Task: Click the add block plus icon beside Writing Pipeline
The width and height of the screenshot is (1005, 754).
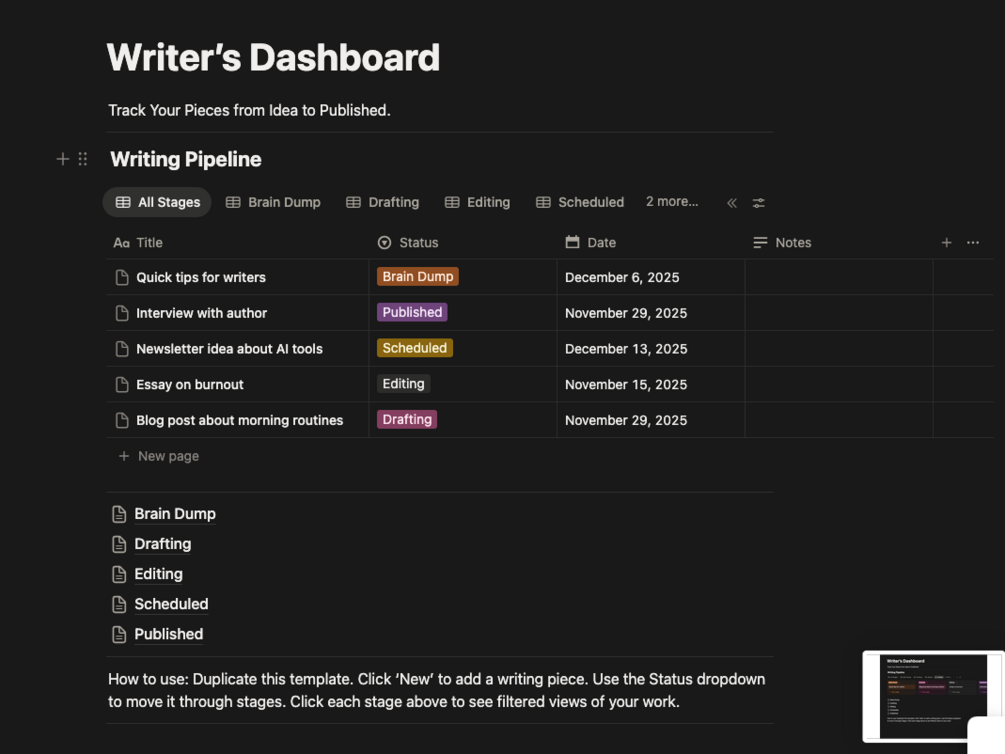Action: [62, 159]
